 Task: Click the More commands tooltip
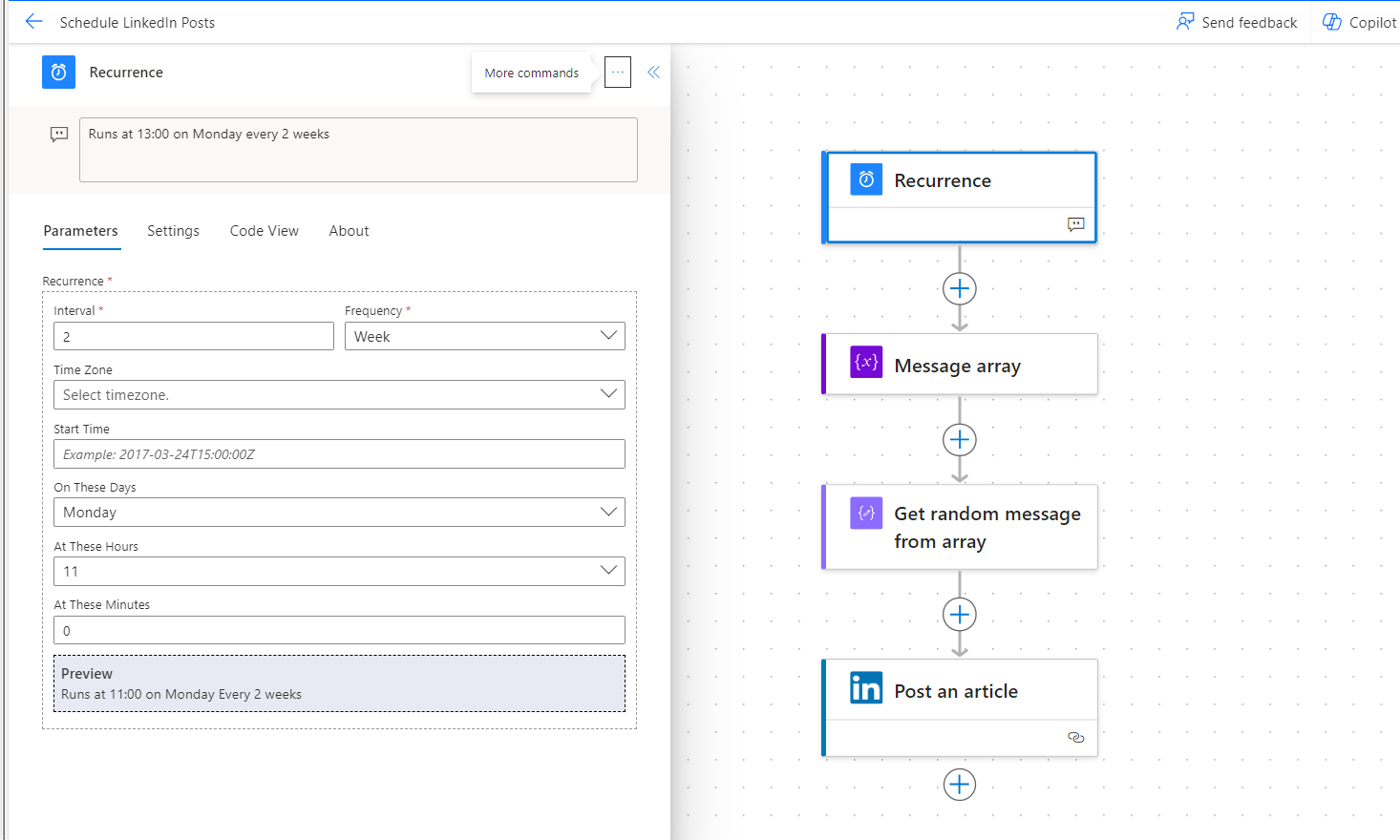coord(531,73)
